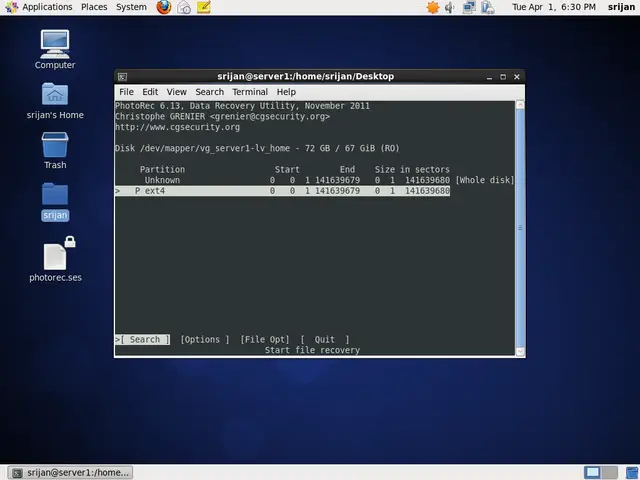The image size is (640, 480).
Task: Click the GNOME foot Applications icon
Action: click(11, 7)
